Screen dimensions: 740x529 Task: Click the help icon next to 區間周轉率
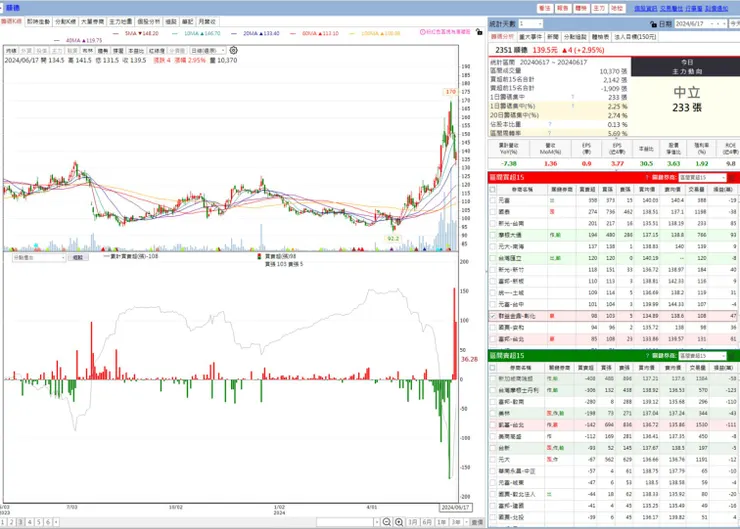[x=550, y=133]
